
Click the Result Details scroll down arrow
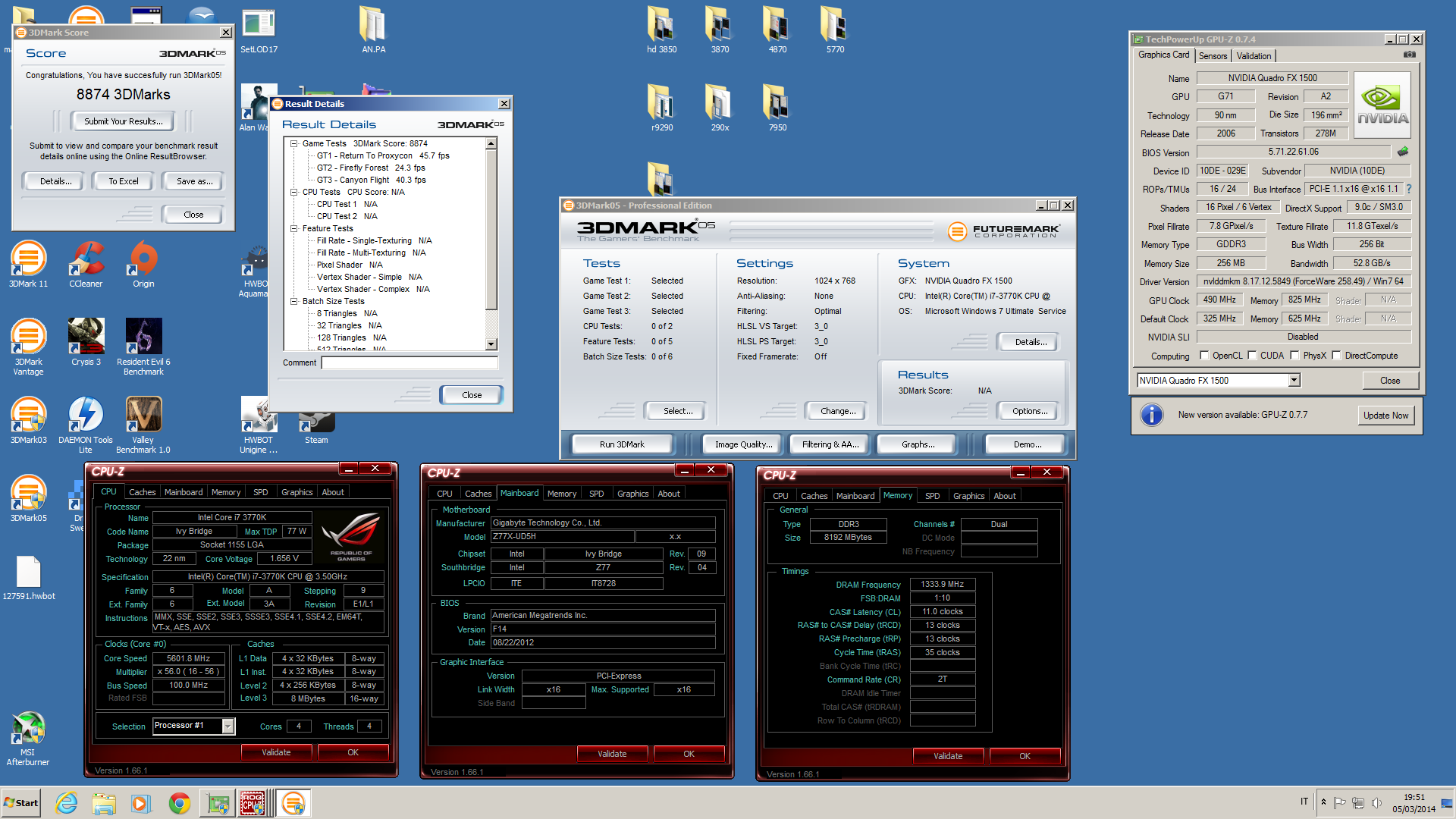(491, 344)
